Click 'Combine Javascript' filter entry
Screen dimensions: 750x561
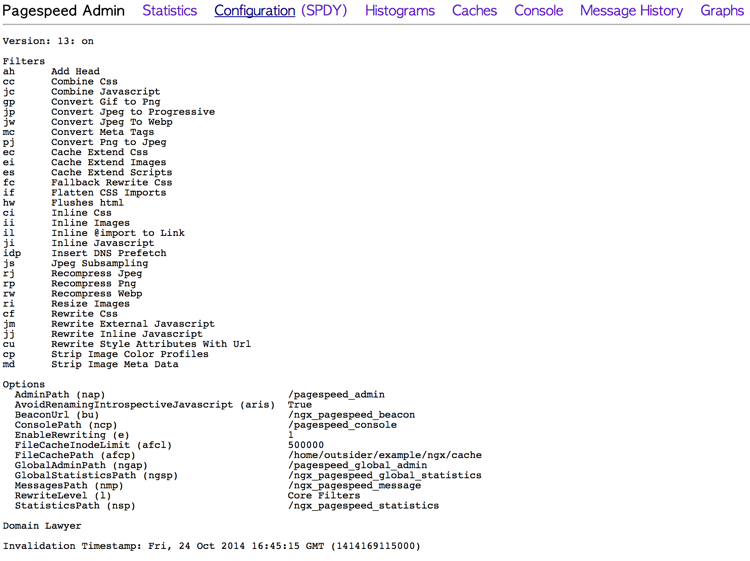(106, 91)
